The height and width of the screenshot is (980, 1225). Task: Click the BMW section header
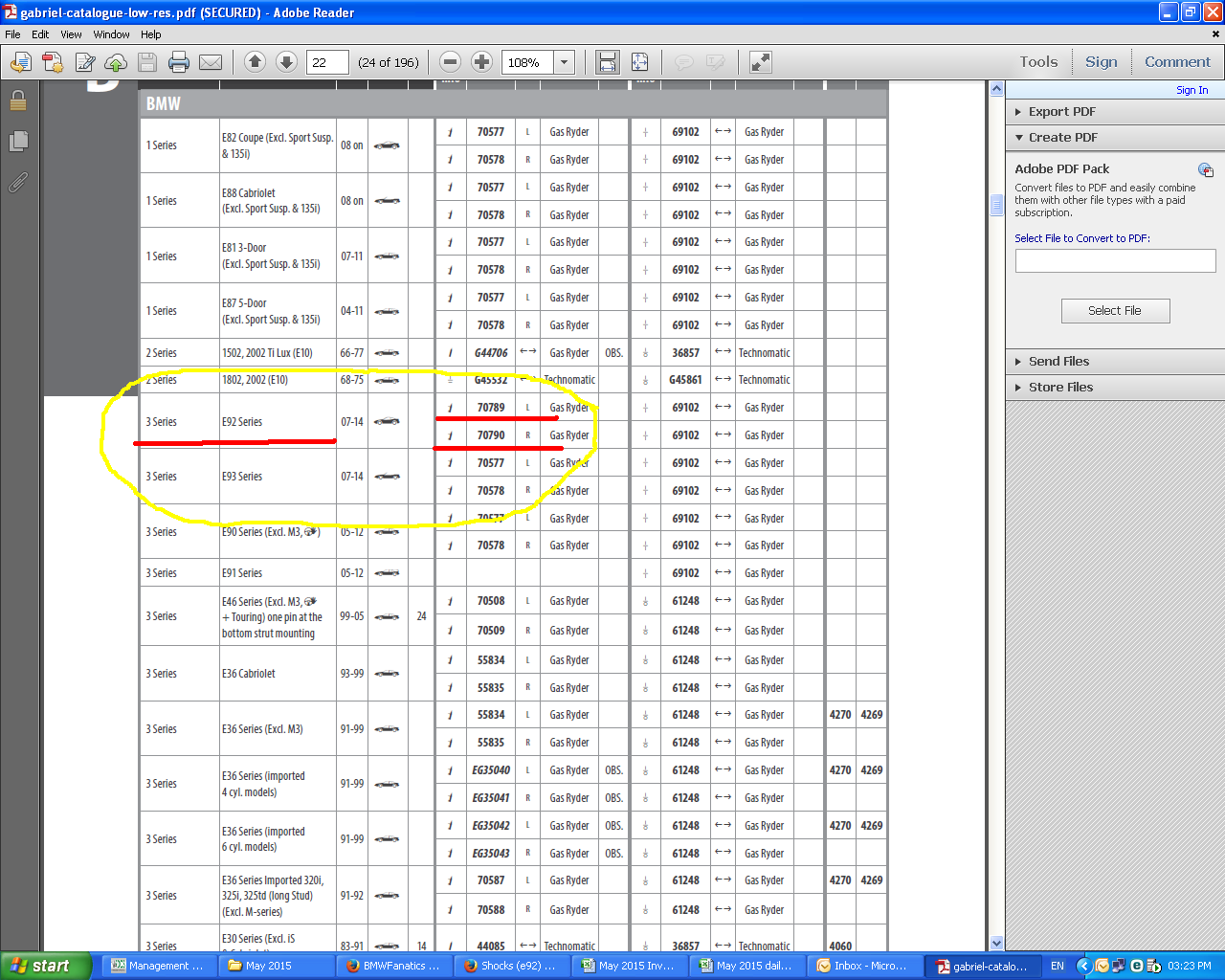pos(514,103)
